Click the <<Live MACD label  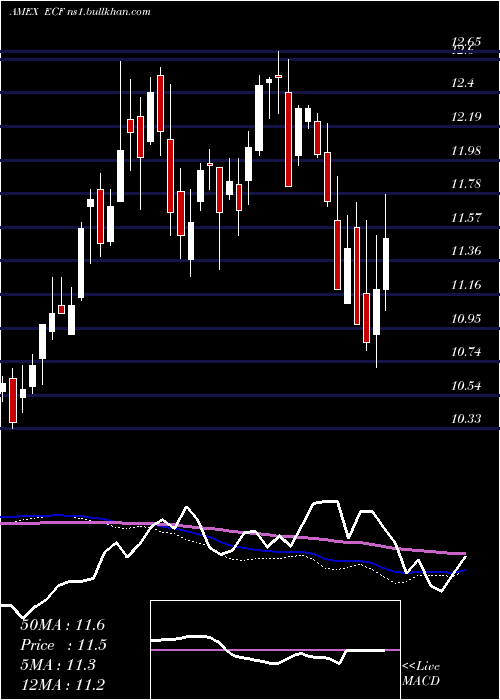click(421, 674)
